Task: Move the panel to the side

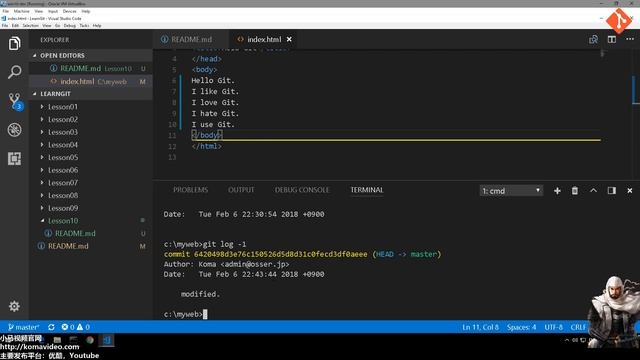Action: pos(611,191)
